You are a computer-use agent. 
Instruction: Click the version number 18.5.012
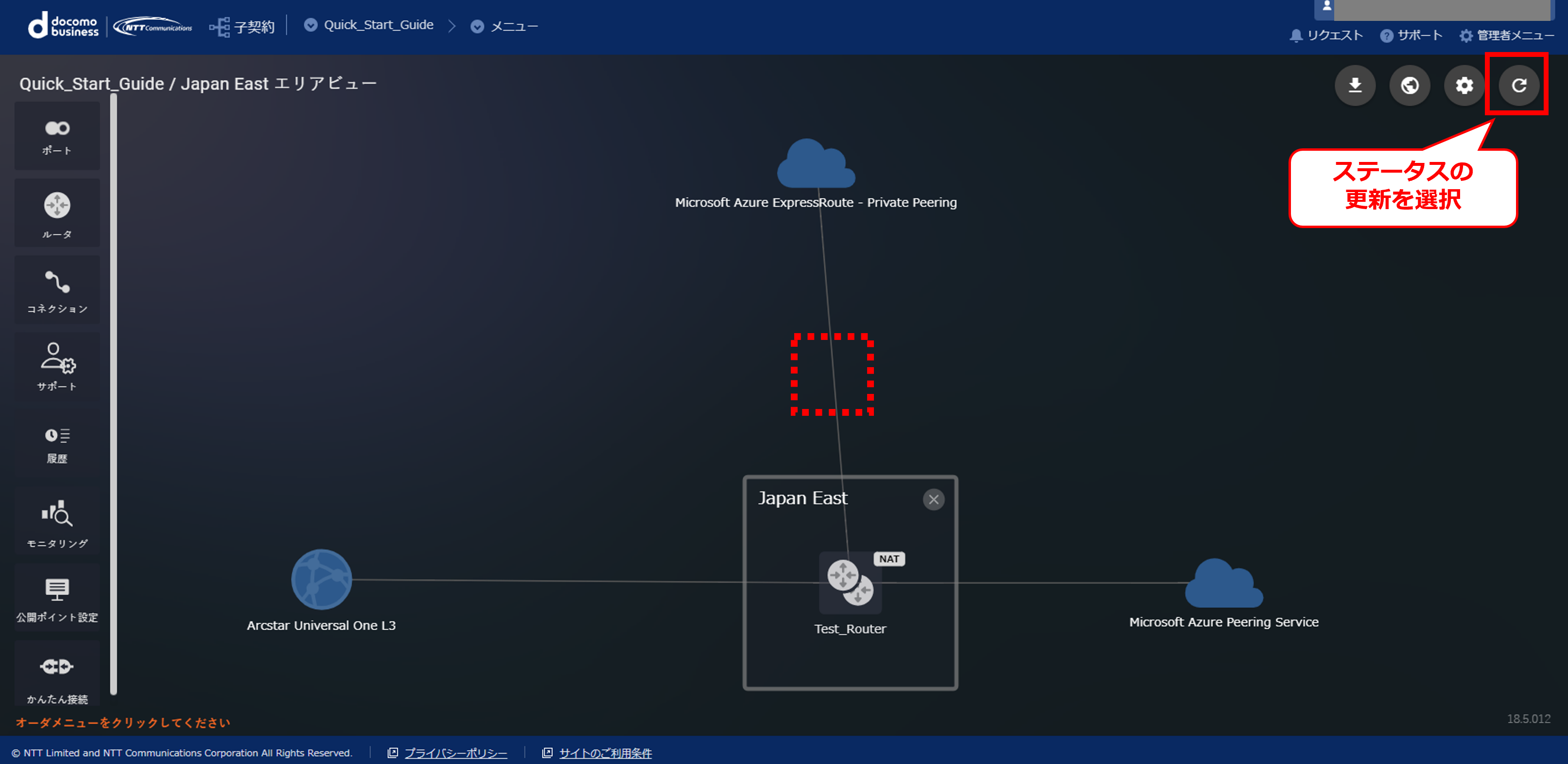tap(1529, 719)
